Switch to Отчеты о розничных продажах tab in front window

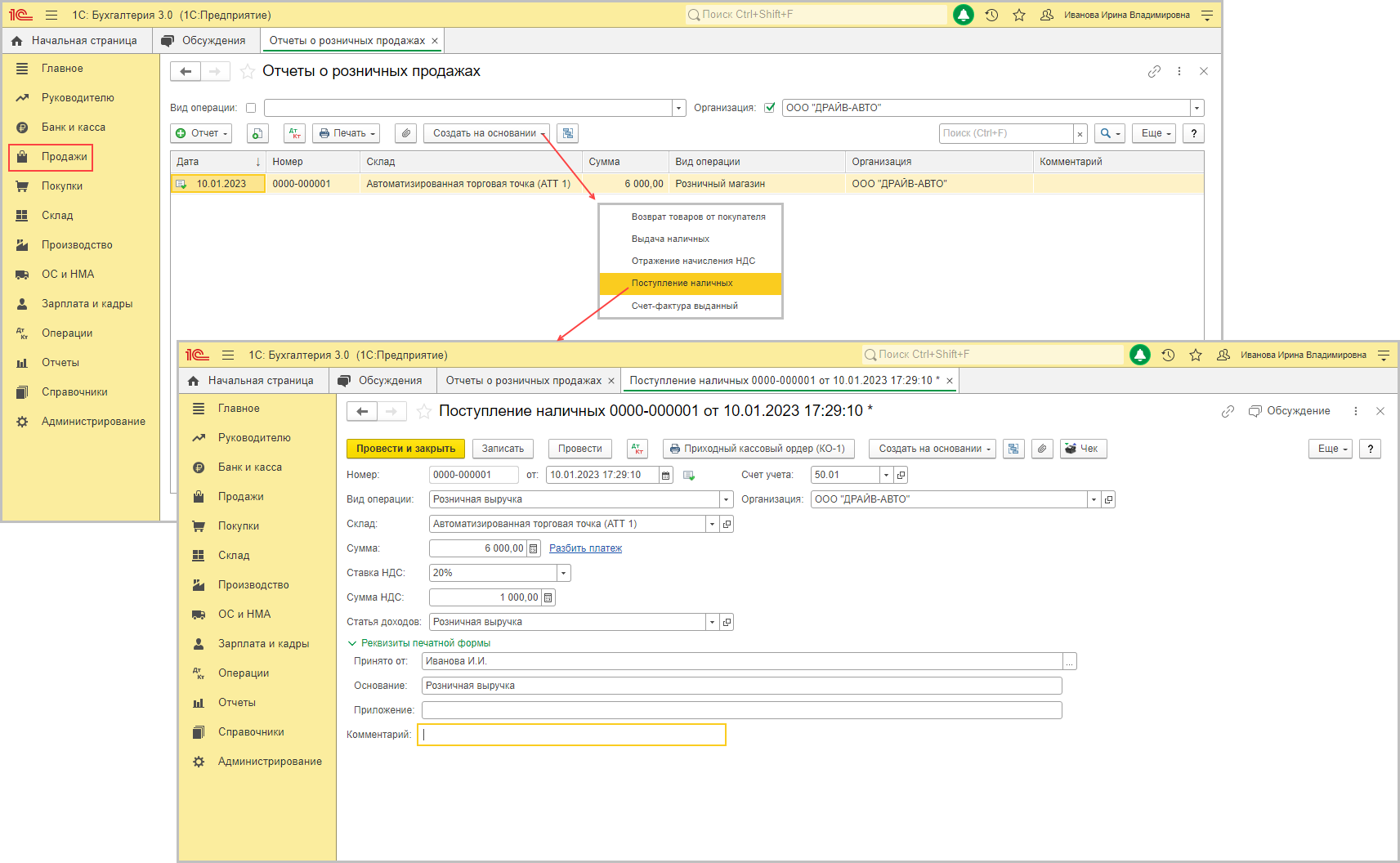coord(529,381)
